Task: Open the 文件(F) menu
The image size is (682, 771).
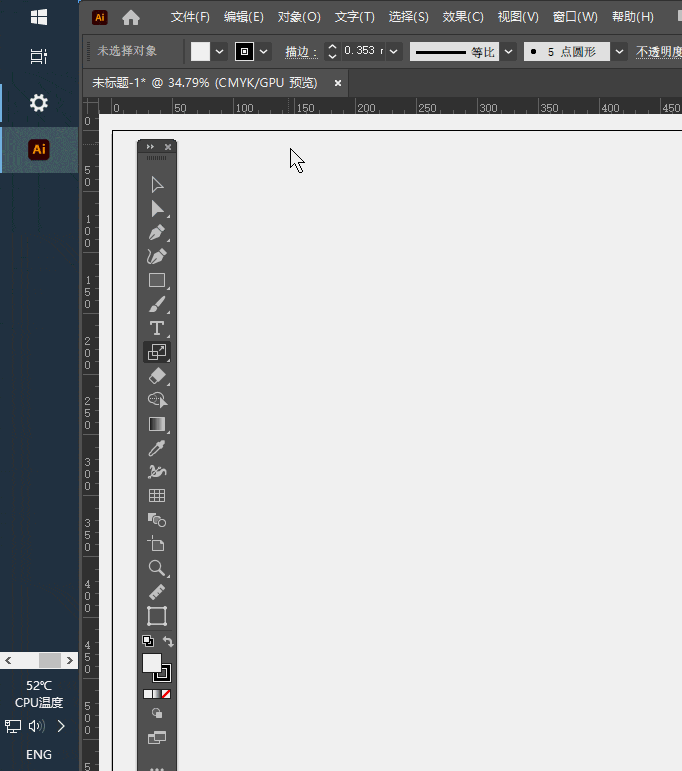Action: coord(190,17)
